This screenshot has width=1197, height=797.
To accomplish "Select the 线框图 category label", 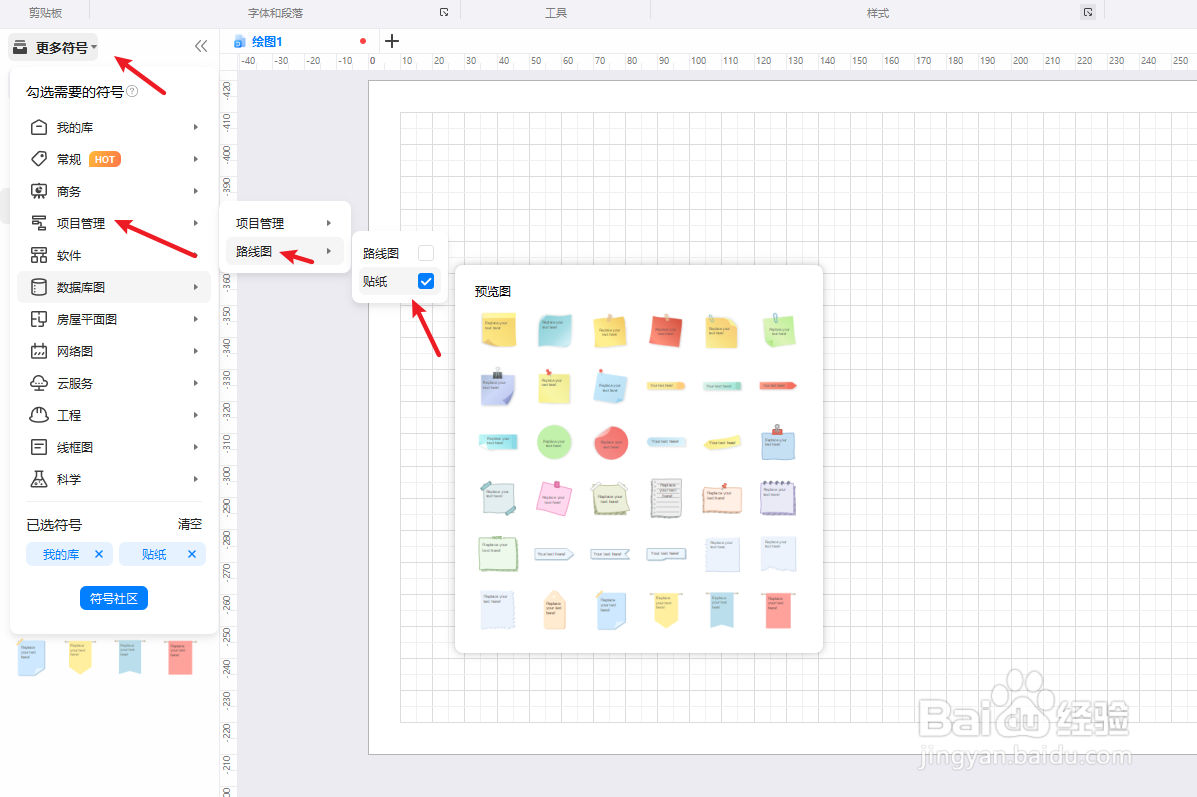I will coord(75,447).
